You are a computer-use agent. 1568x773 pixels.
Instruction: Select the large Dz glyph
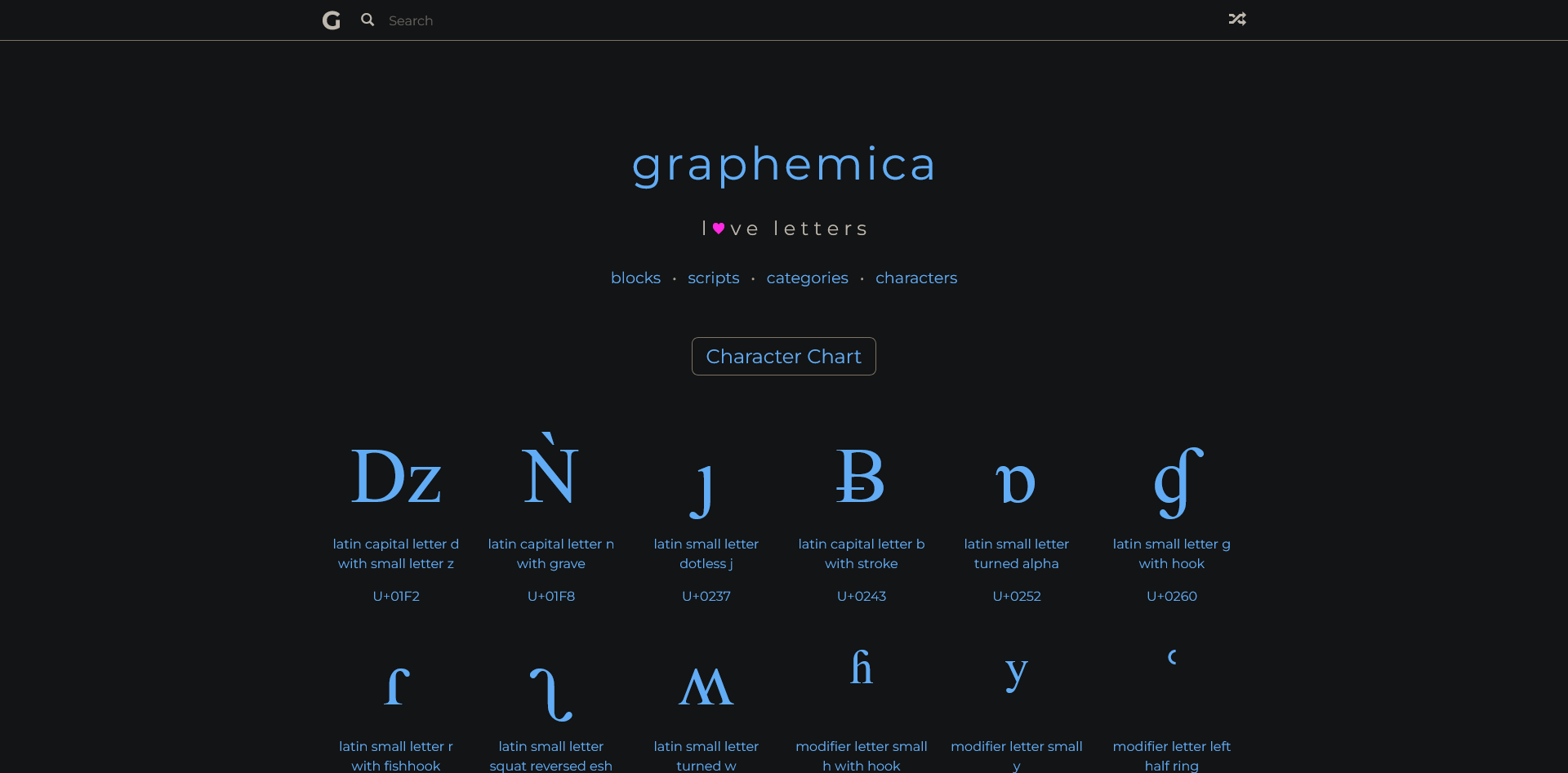pyautogui.click(x=396, y=477)
